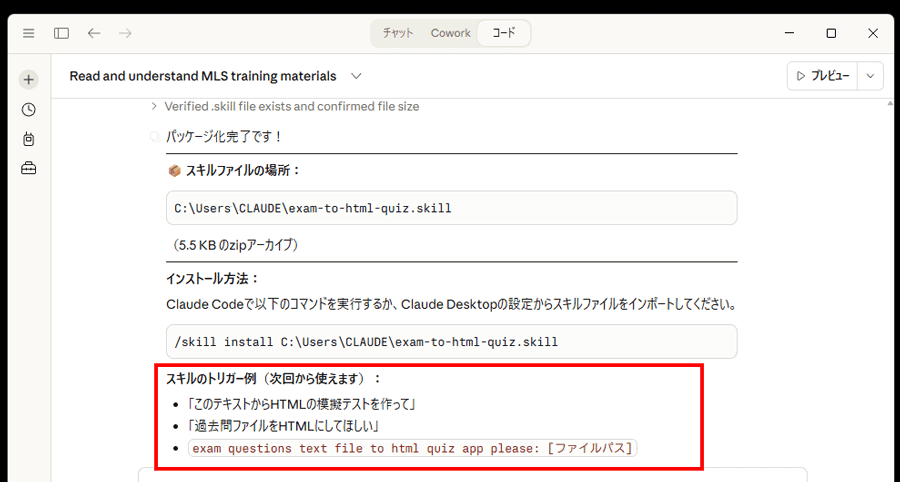Click the exam questions text file trigger code

tap(412, 448)
